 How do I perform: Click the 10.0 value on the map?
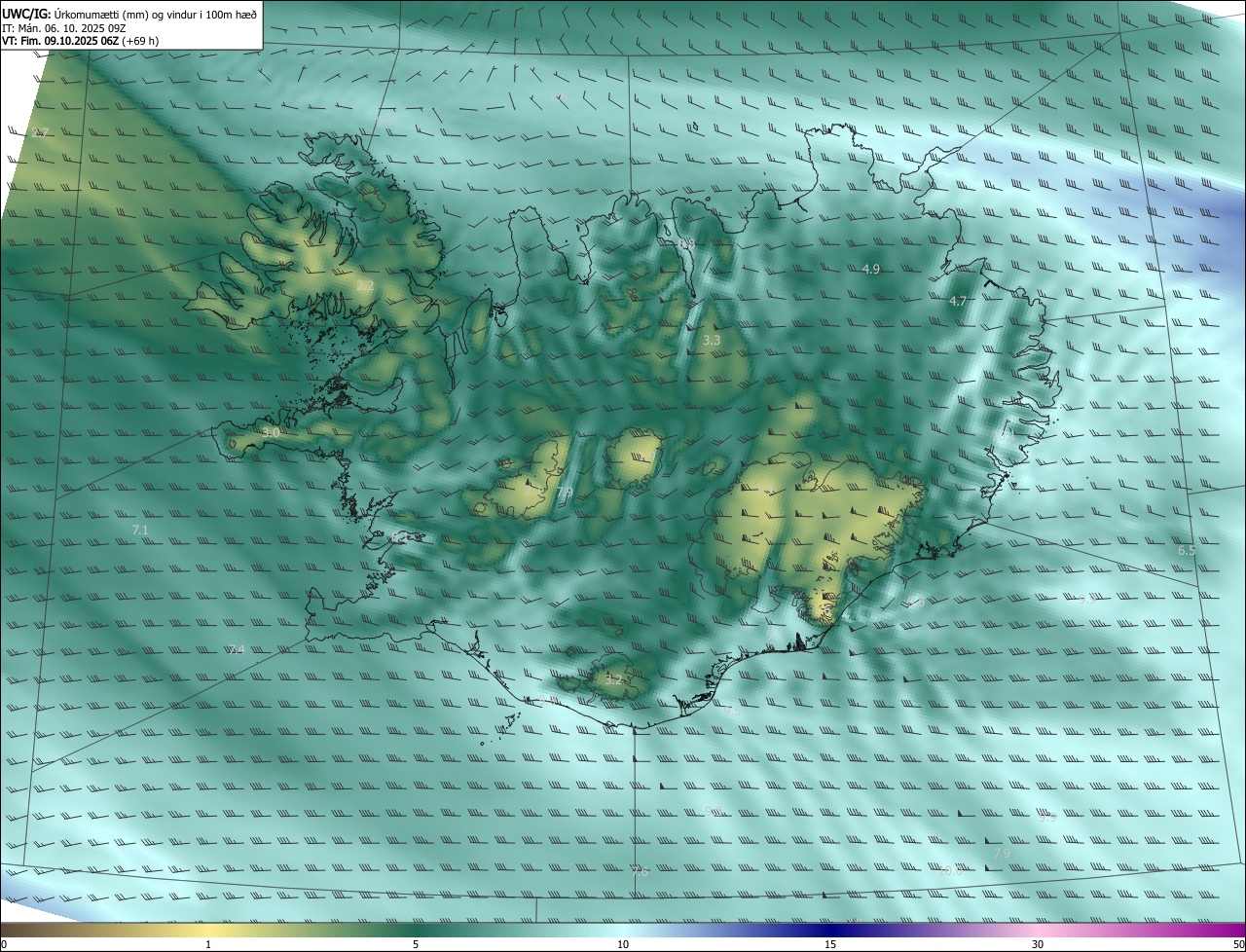point(951,871)
